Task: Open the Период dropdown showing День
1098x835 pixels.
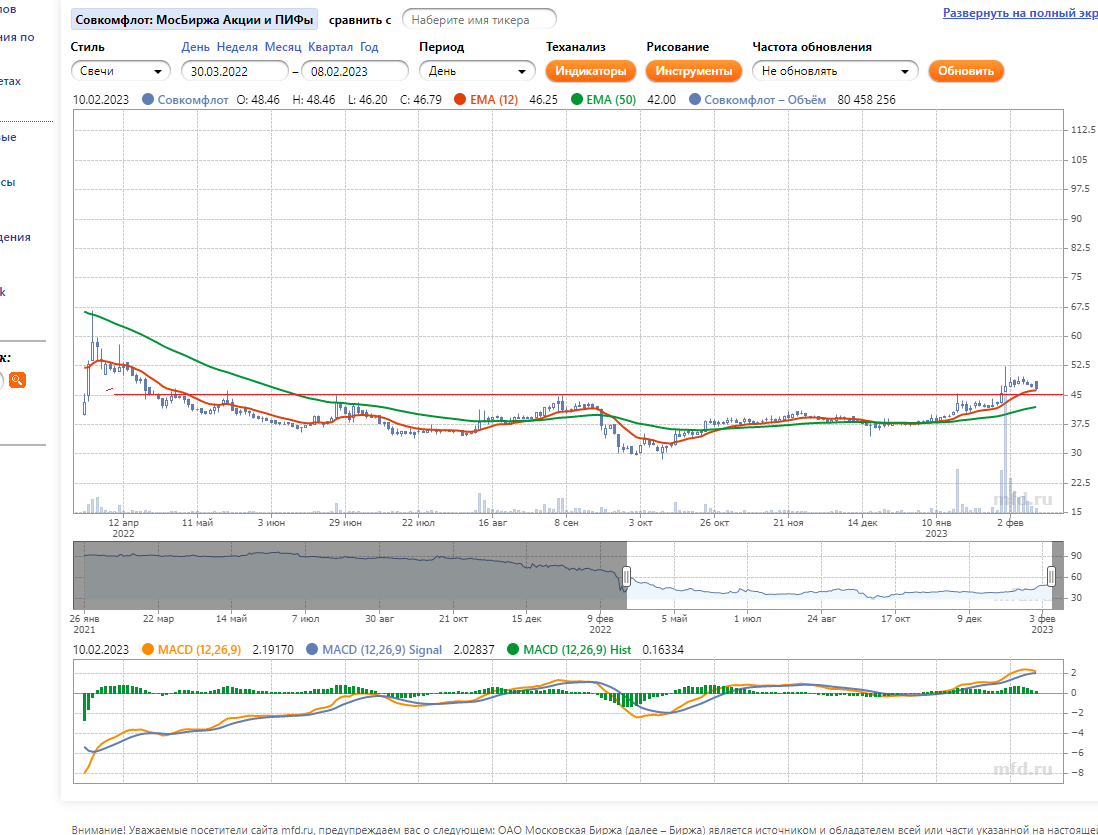Action: point(478,71)
